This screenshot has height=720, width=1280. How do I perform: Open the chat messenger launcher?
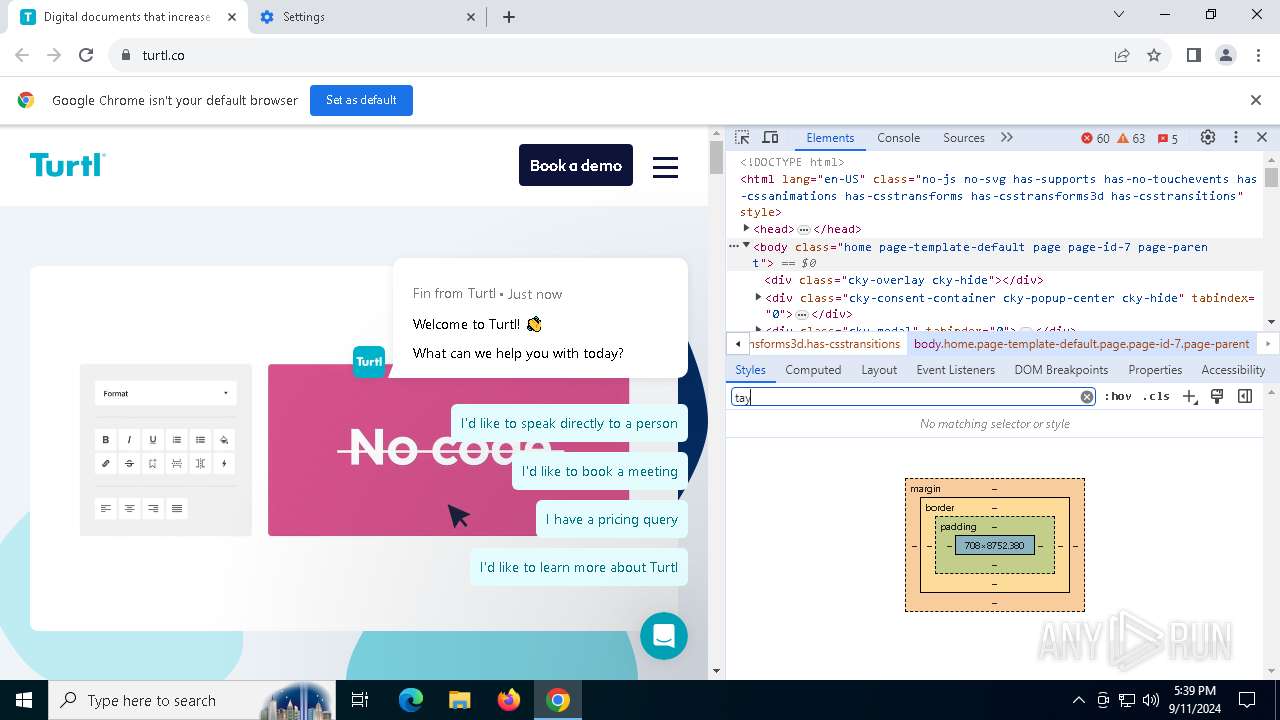[x=664, y=636]
